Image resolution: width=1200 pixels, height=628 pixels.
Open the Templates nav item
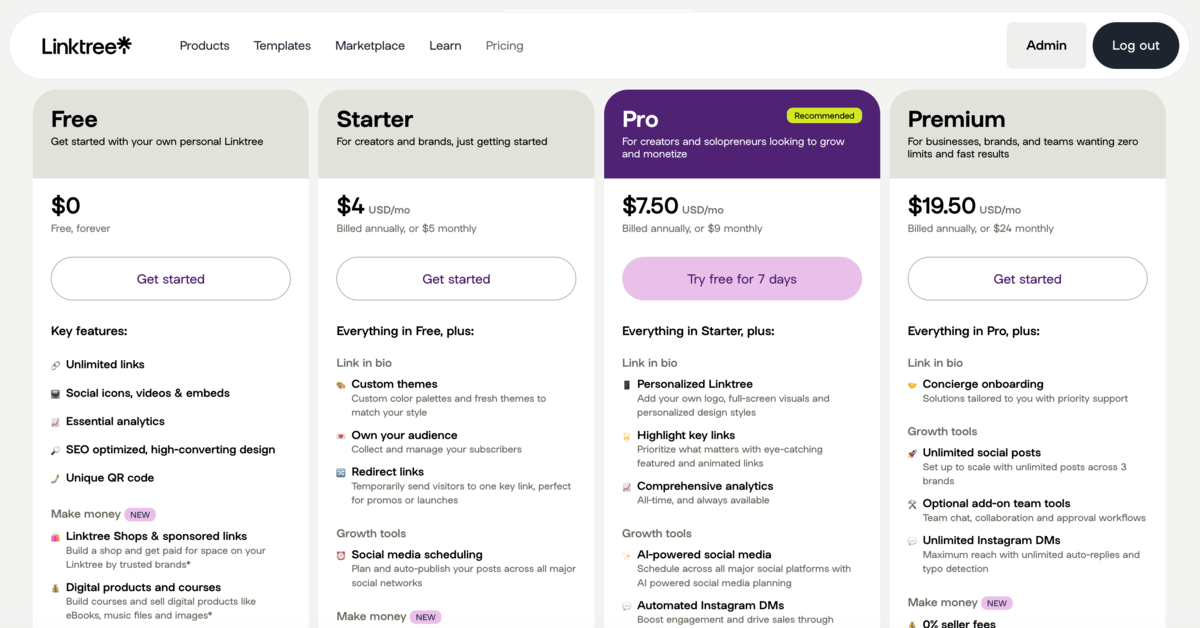coord(282,46)
